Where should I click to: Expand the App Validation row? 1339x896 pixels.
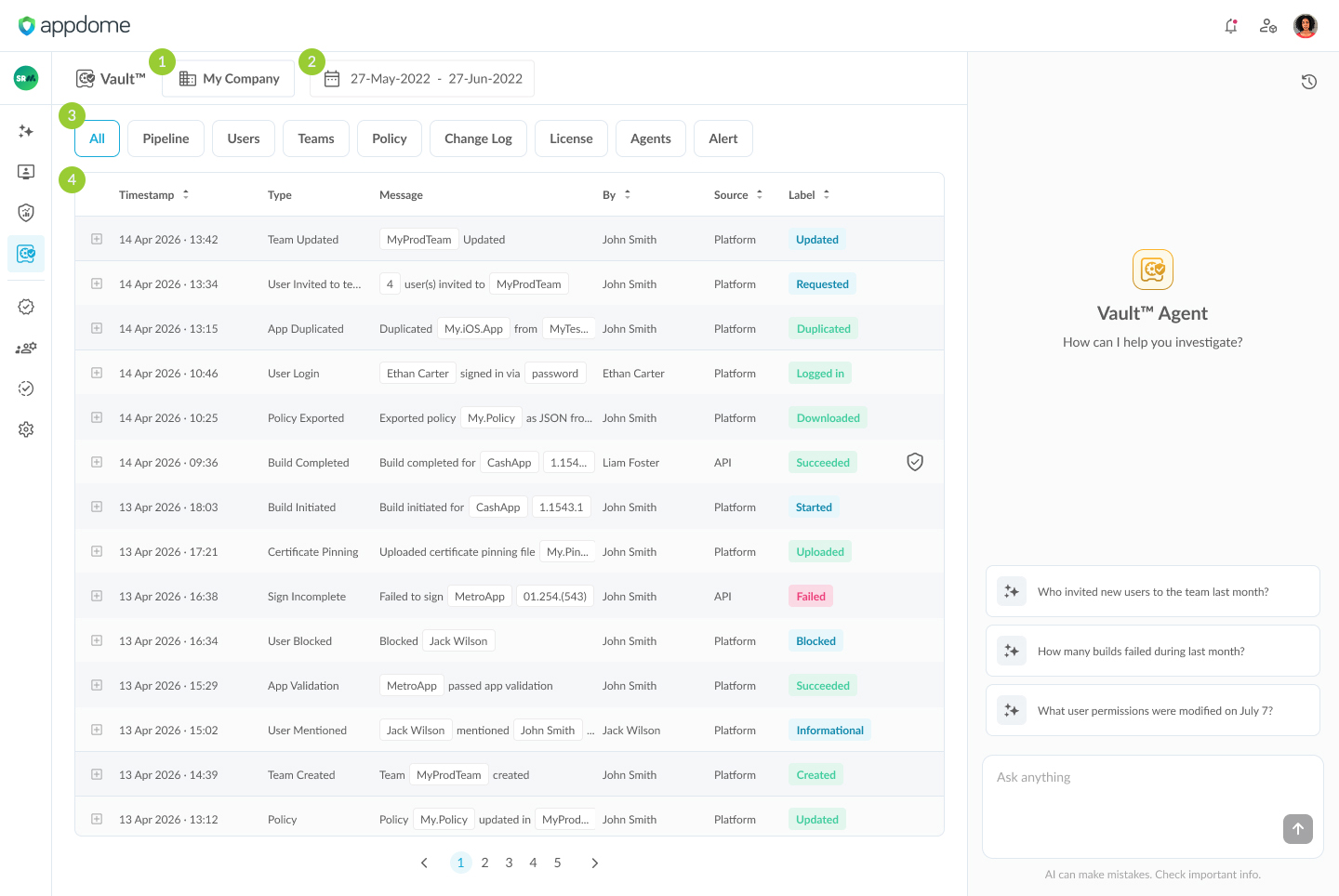coord(97,685)
